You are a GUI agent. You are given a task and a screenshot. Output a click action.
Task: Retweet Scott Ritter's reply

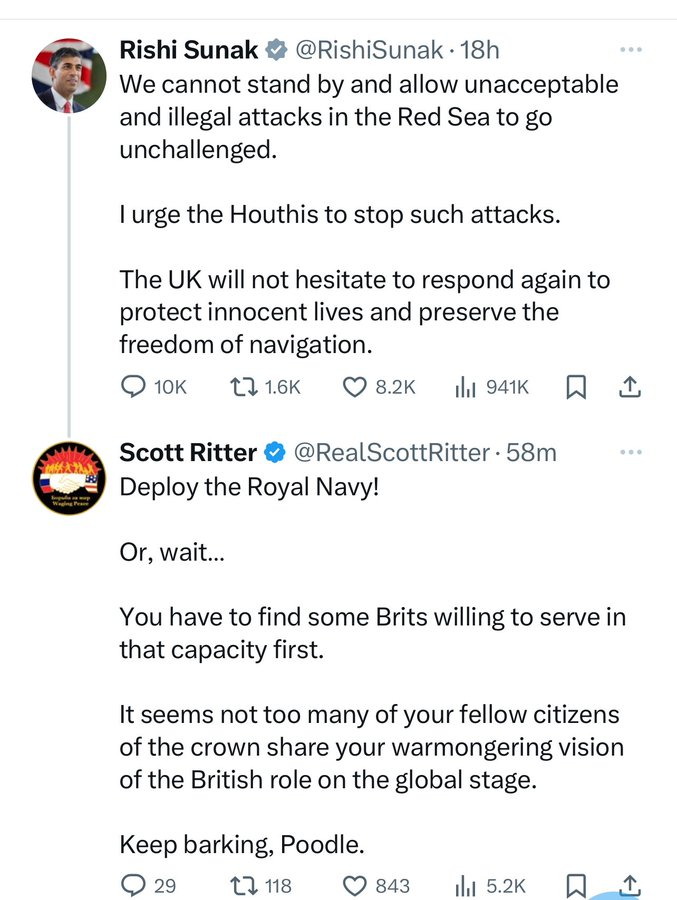pyautogui.click(x=242, y=885)
